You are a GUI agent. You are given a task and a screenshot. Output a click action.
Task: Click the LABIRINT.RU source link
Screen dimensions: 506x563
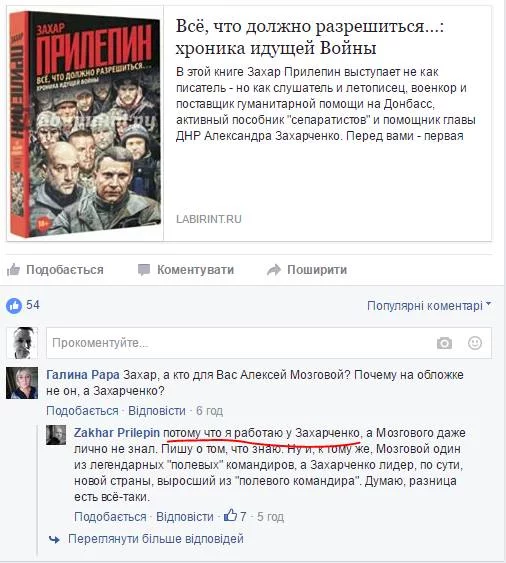tap(209, 219)
